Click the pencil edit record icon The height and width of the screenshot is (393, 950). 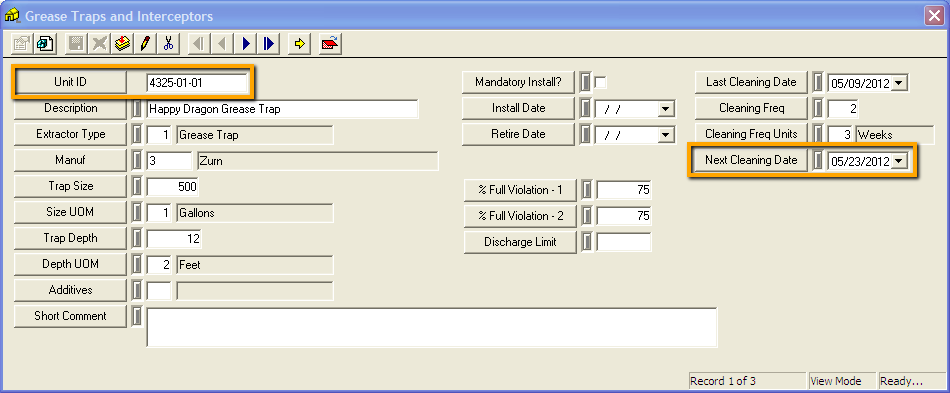tap(145, 44)
